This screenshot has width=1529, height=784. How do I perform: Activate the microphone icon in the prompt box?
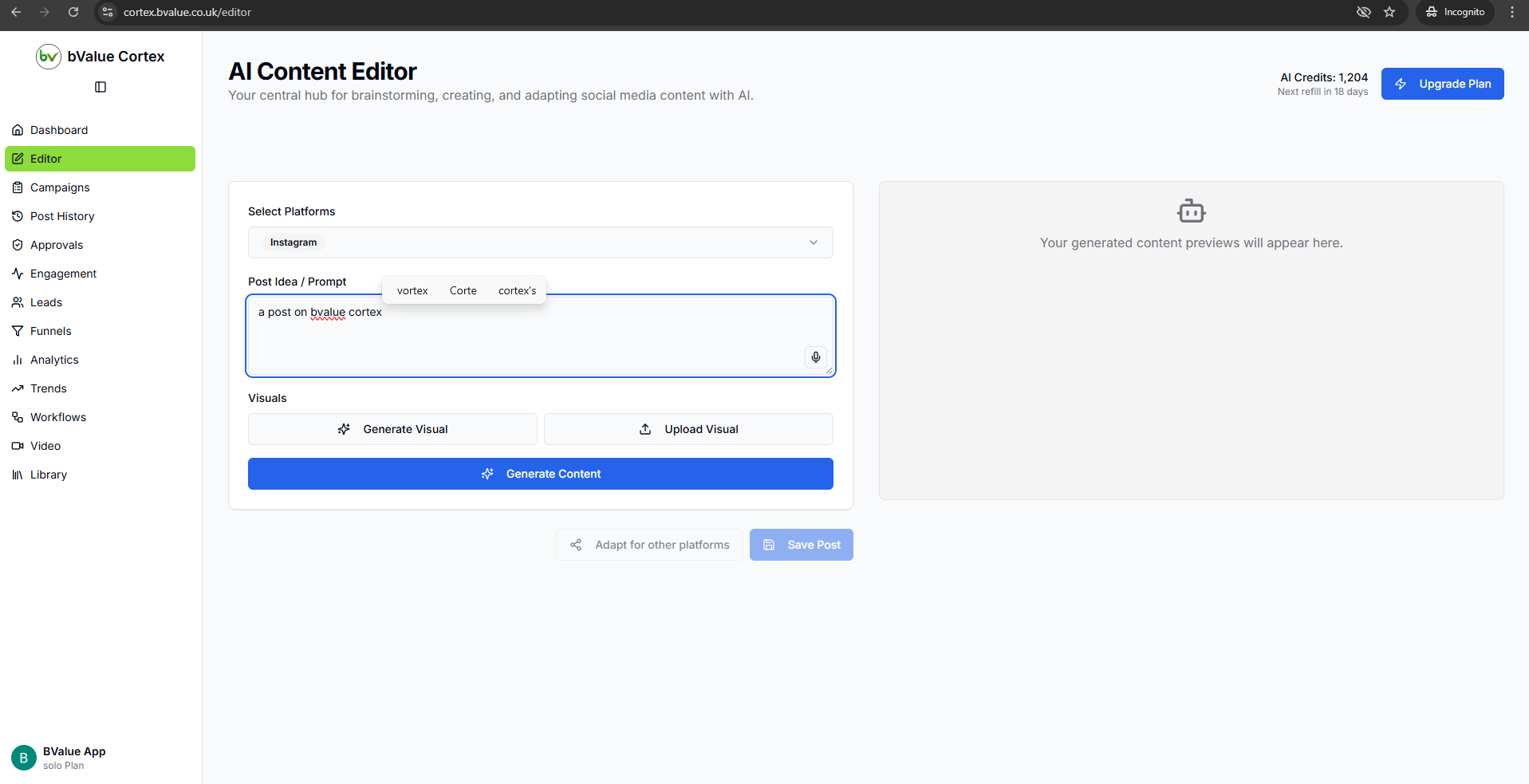[815, 357]
